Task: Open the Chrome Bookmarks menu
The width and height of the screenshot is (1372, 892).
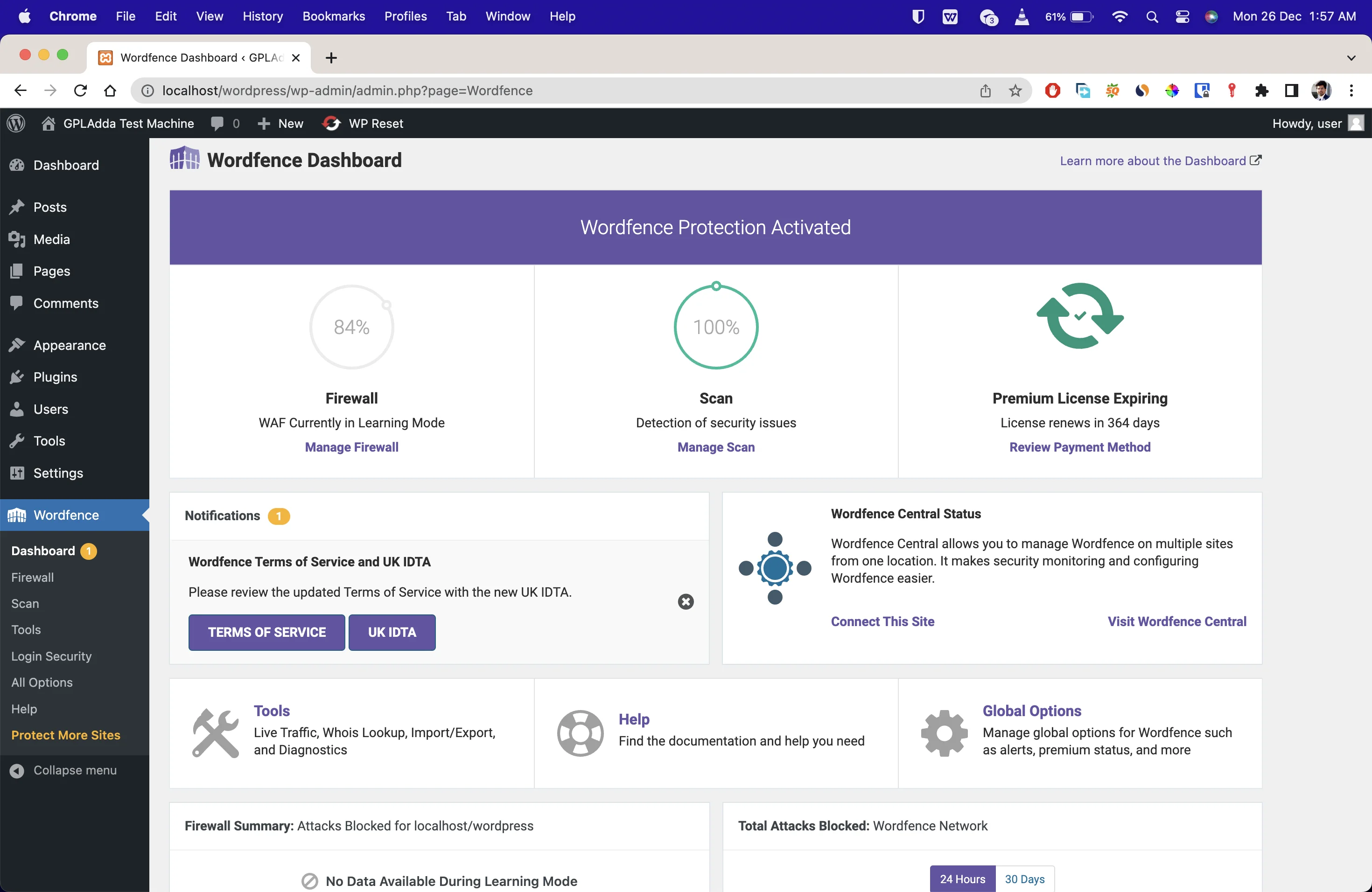Action: 333,16
